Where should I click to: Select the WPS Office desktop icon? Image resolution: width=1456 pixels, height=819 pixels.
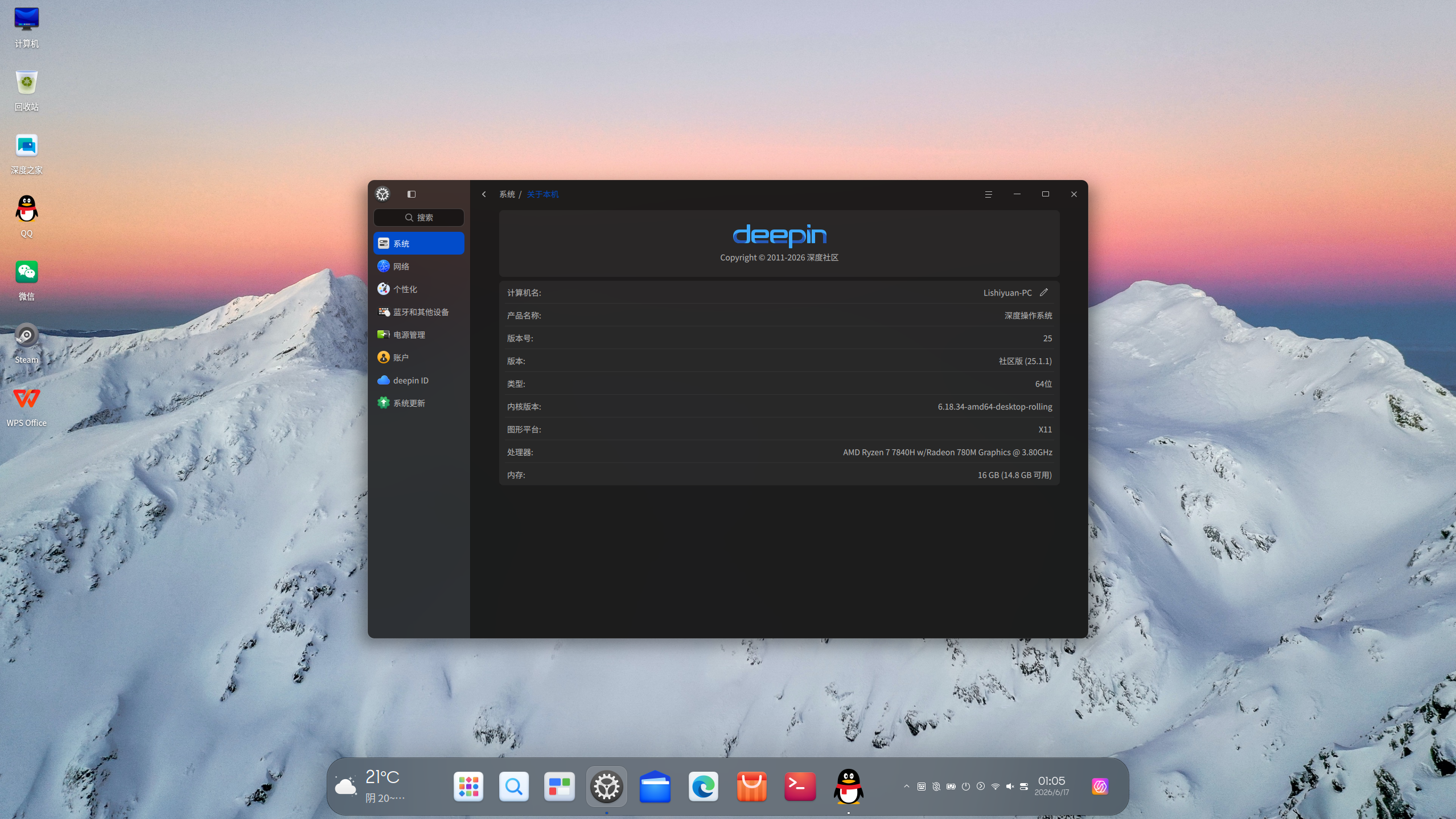pyautogui.click(x=26, y=407)
